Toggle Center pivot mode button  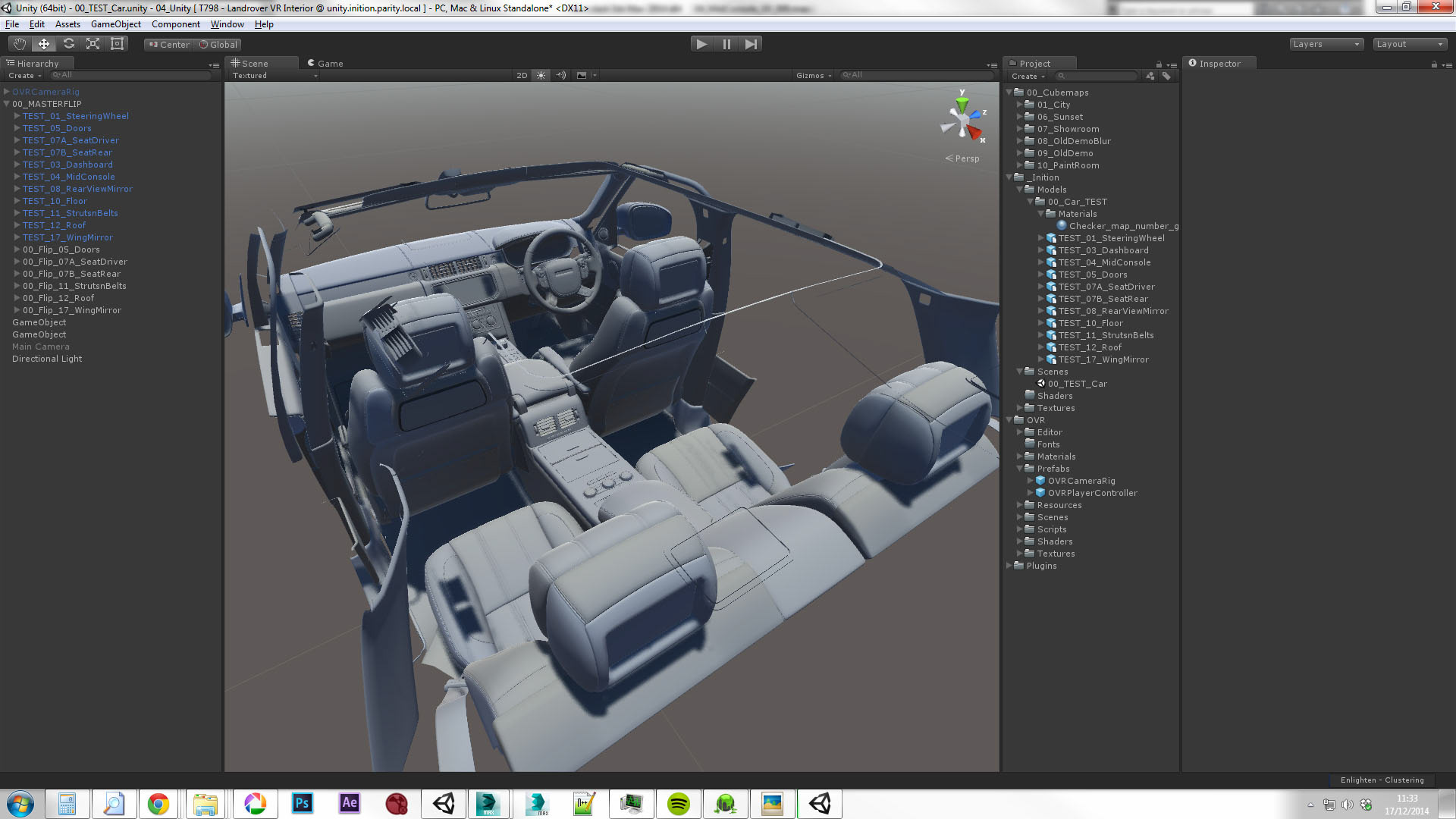pos(169,45)
